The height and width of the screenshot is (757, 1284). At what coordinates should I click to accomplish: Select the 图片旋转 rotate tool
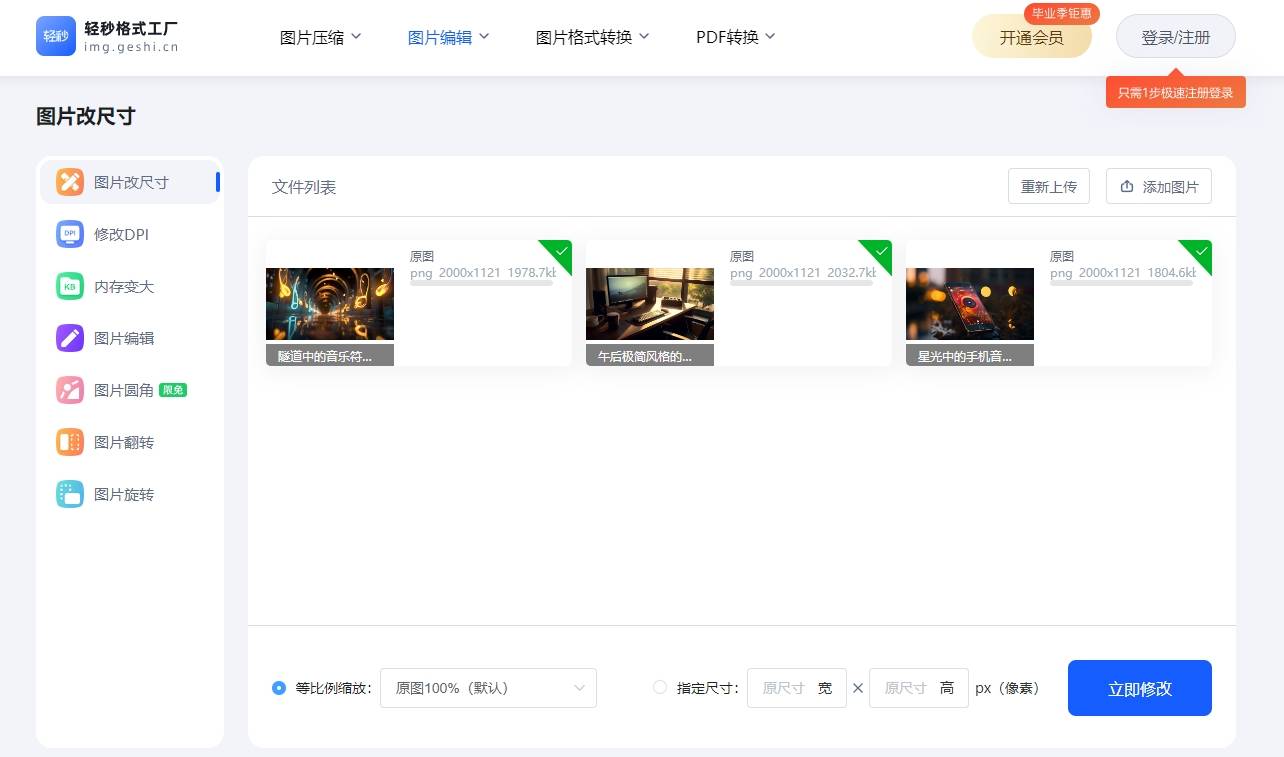123,494
